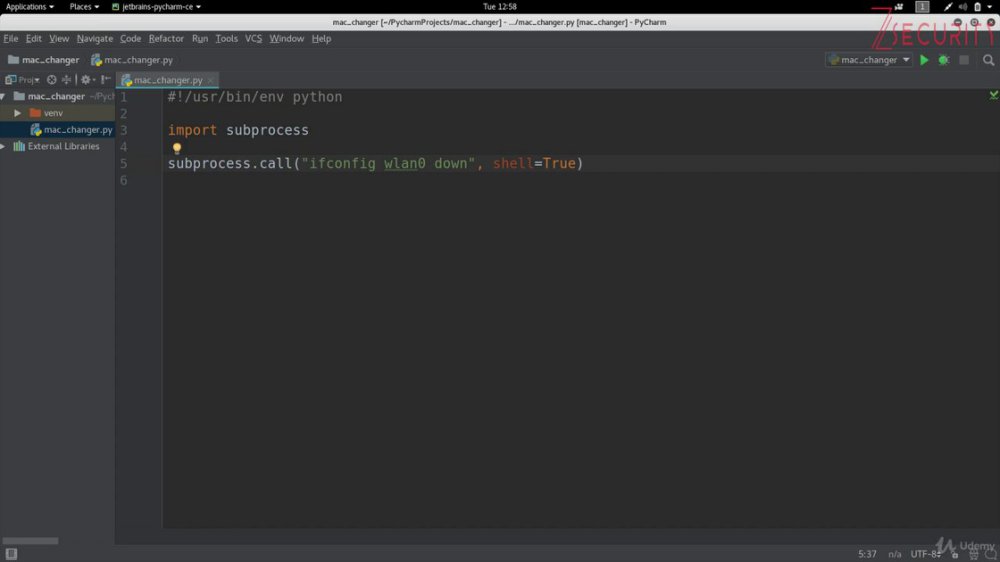Click line number 5 in the gutter

[124, 163]
